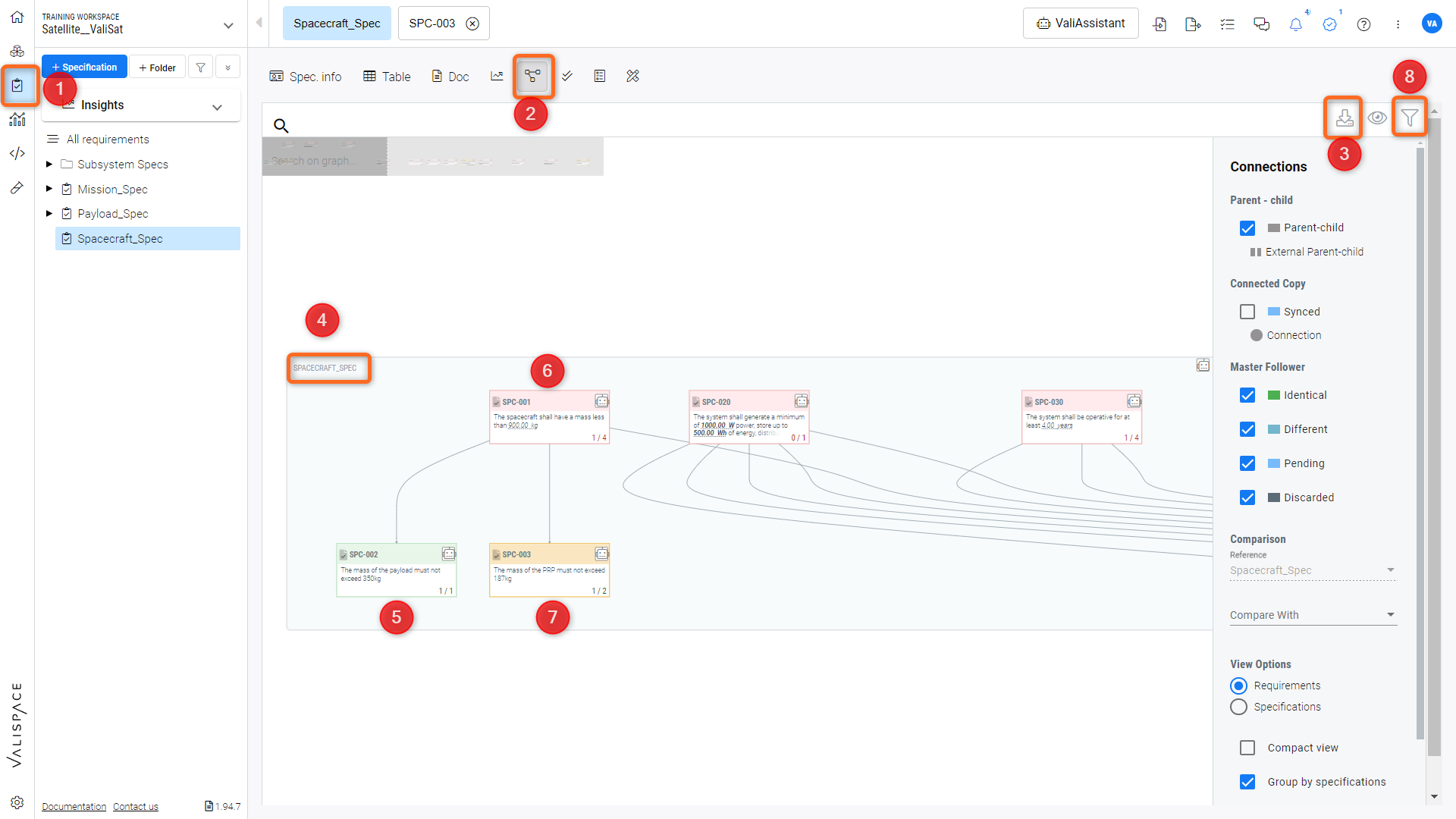Click the export file icon in top bar
This screenshot has width=1456, height=819.
[1193, 24]
